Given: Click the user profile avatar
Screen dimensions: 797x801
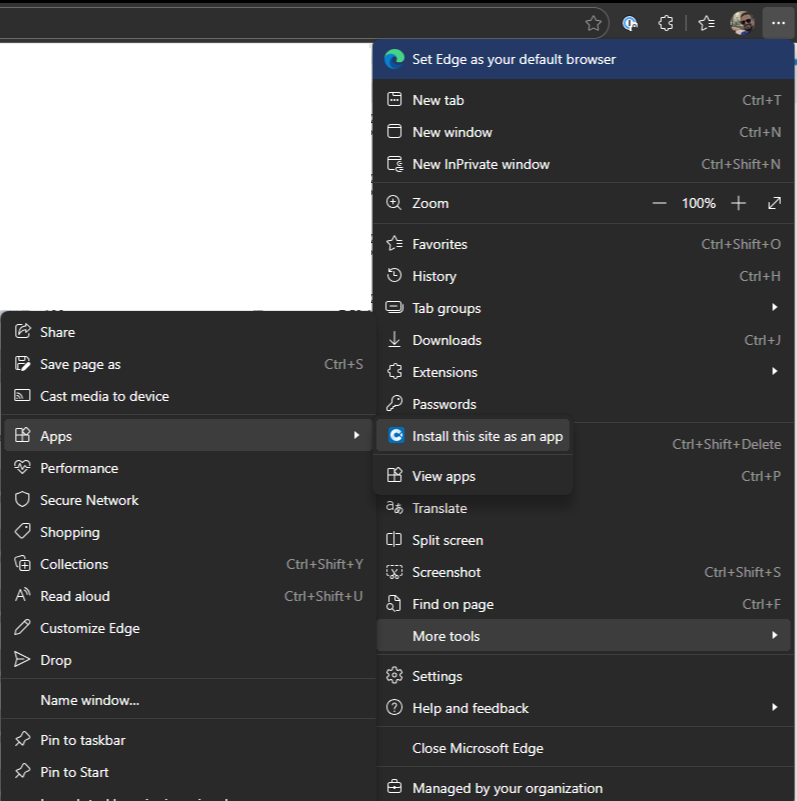Looking at the screenshot, I should tap(741, 23).
